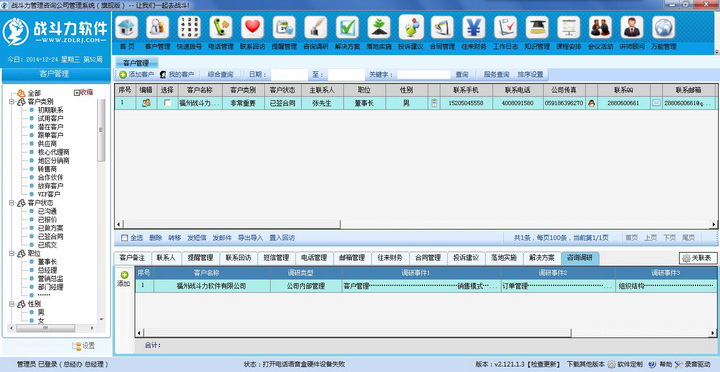Click the edit icon in customer row 1

point(146,103)
